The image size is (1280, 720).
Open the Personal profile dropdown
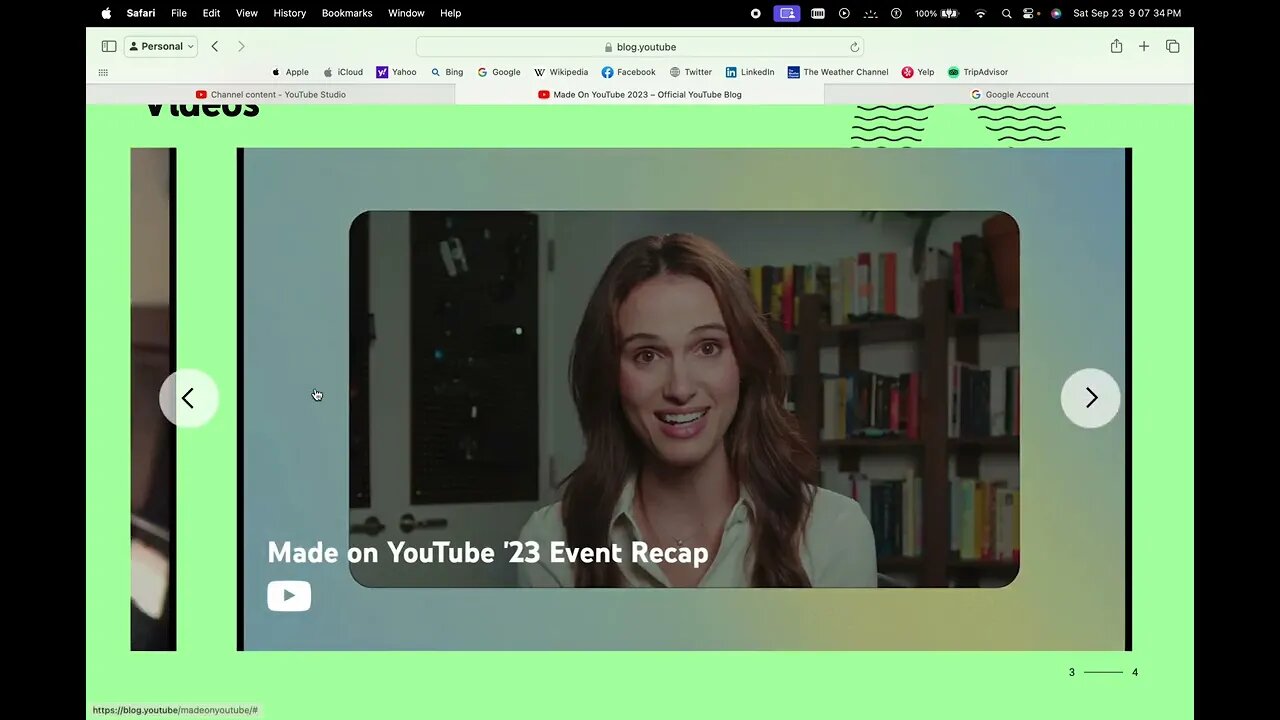pyautogui.click(x=161, y=46)
